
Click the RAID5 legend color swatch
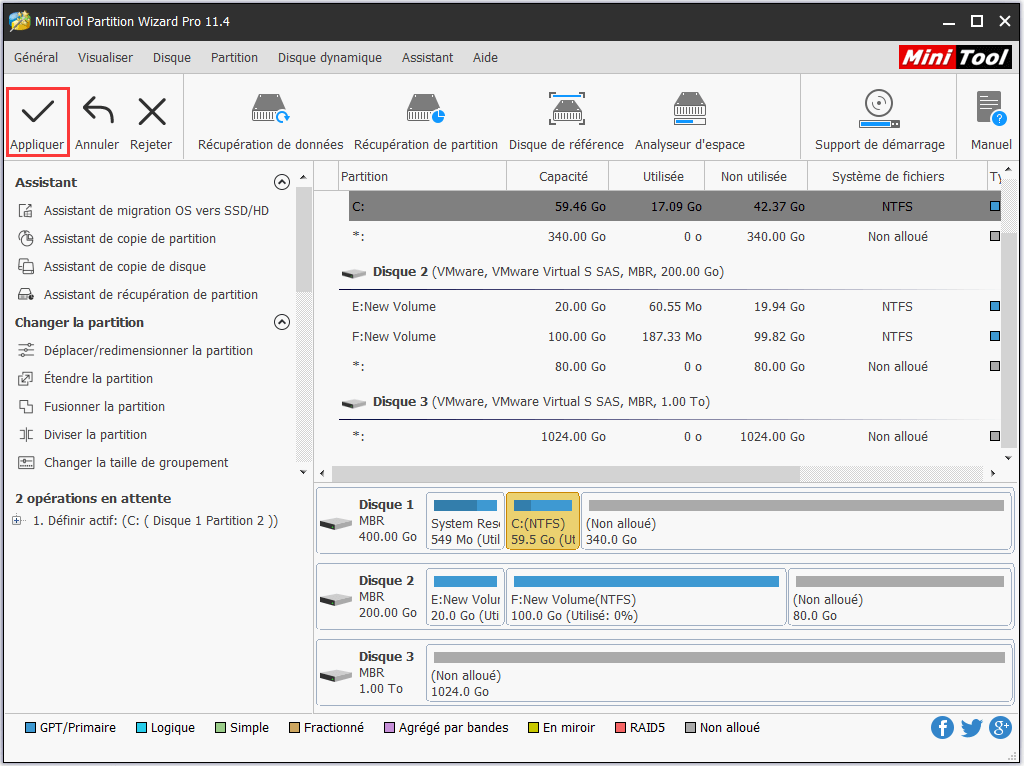[620, 727]
